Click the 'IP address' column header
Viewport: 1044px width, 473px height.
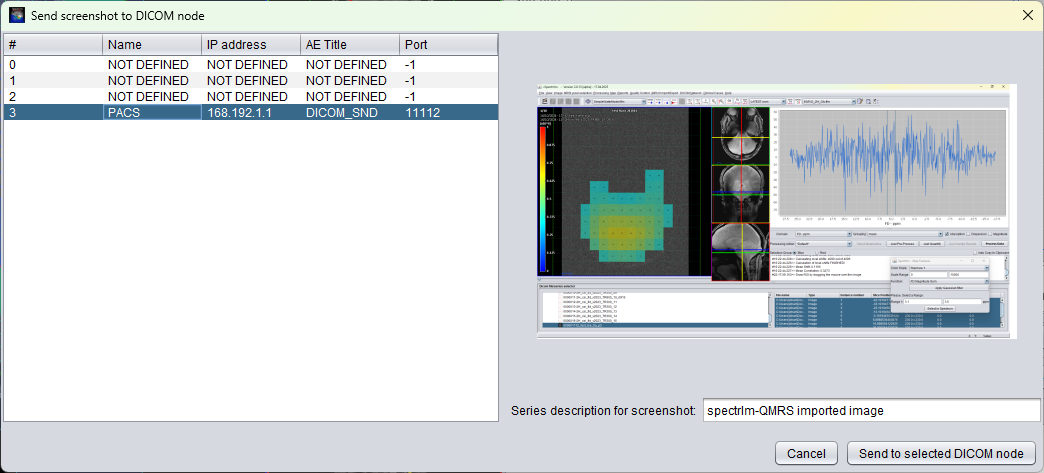coord(250,45)
